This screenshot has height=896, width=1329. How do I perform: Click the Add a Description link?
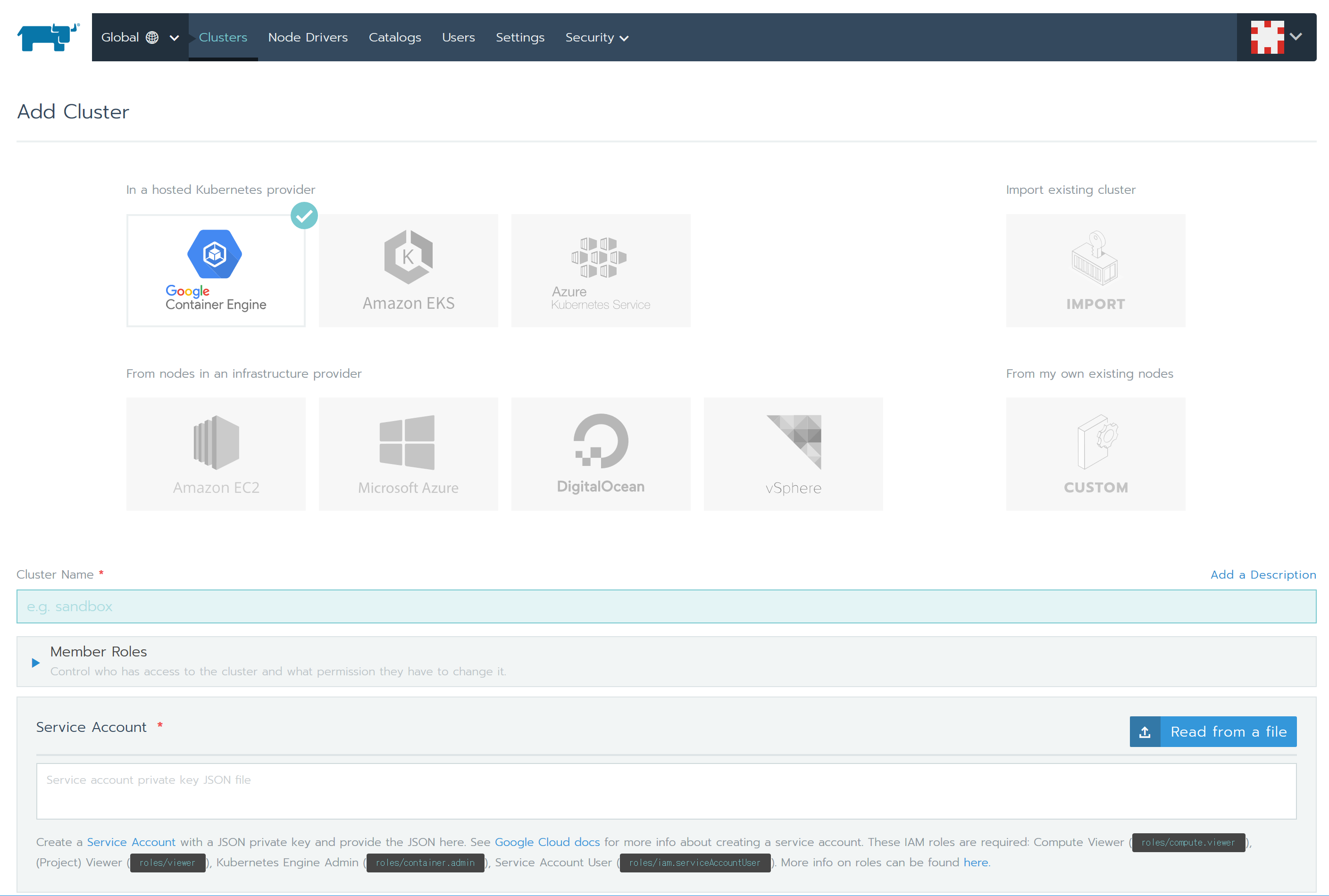1262,574
